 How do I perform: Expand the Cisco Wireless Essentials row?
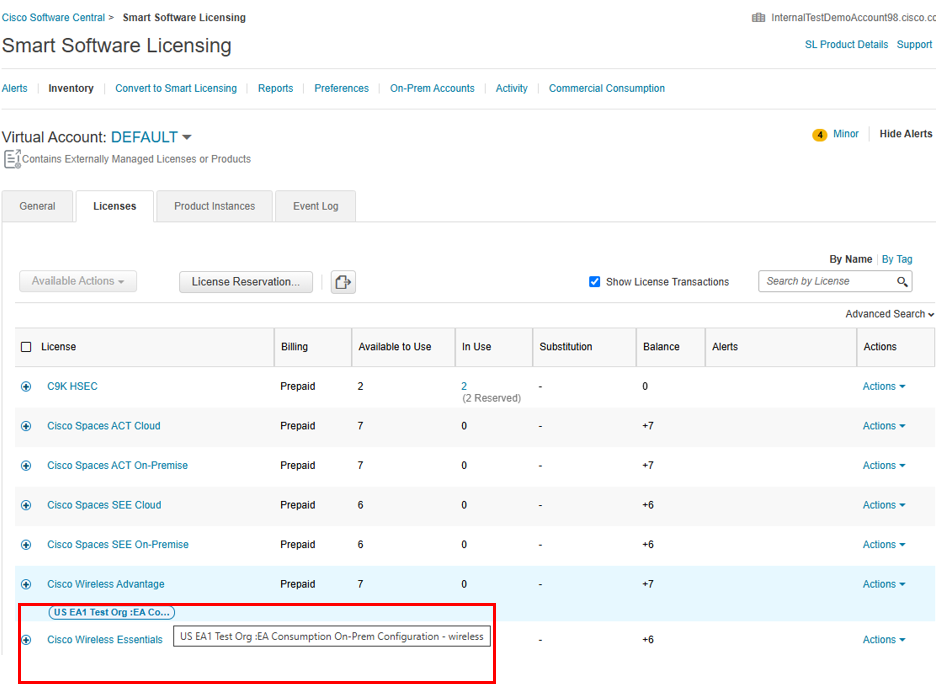pos(26,640)
